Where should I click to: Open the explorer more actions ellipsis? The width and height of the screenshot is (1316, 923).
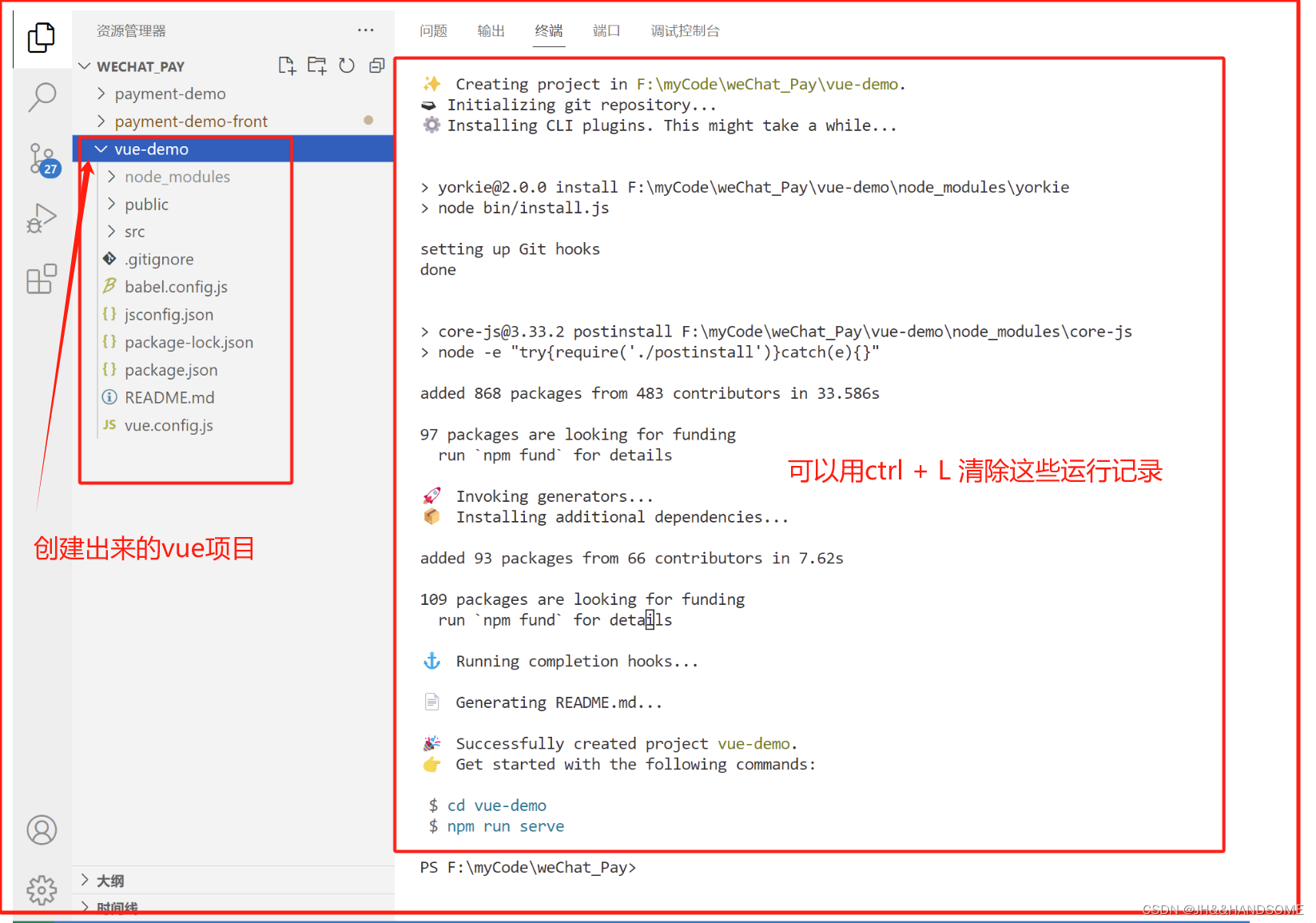[366, 30]
